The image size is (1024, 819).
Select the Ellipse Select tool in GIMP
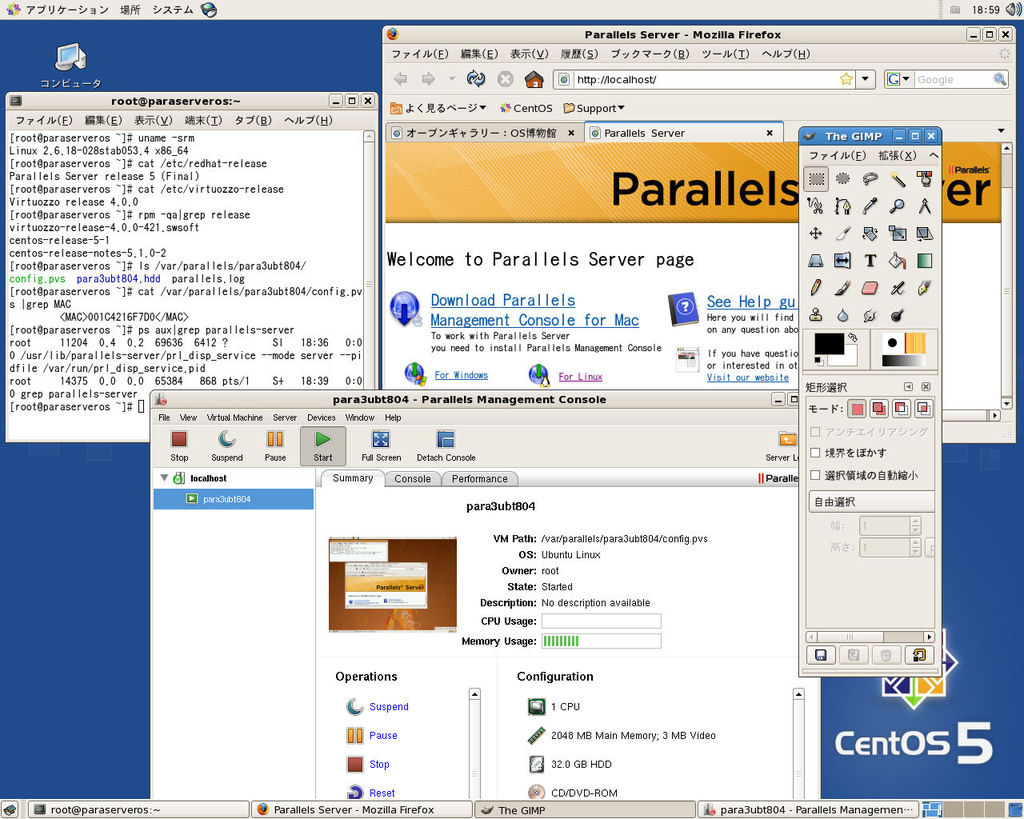coord(842,178)
